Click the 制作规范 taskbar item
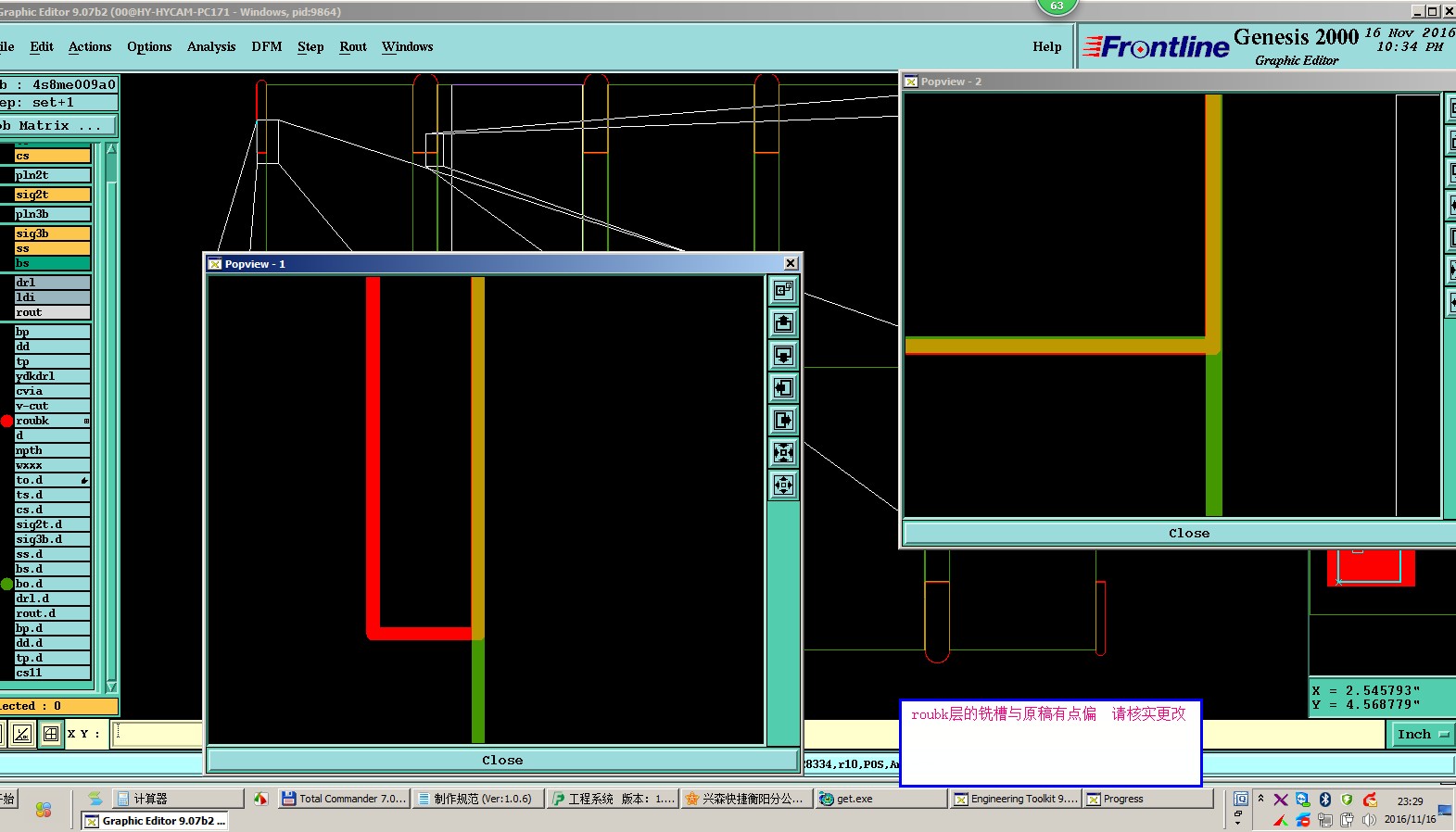 pyautogui.click(x=478, y=799)
